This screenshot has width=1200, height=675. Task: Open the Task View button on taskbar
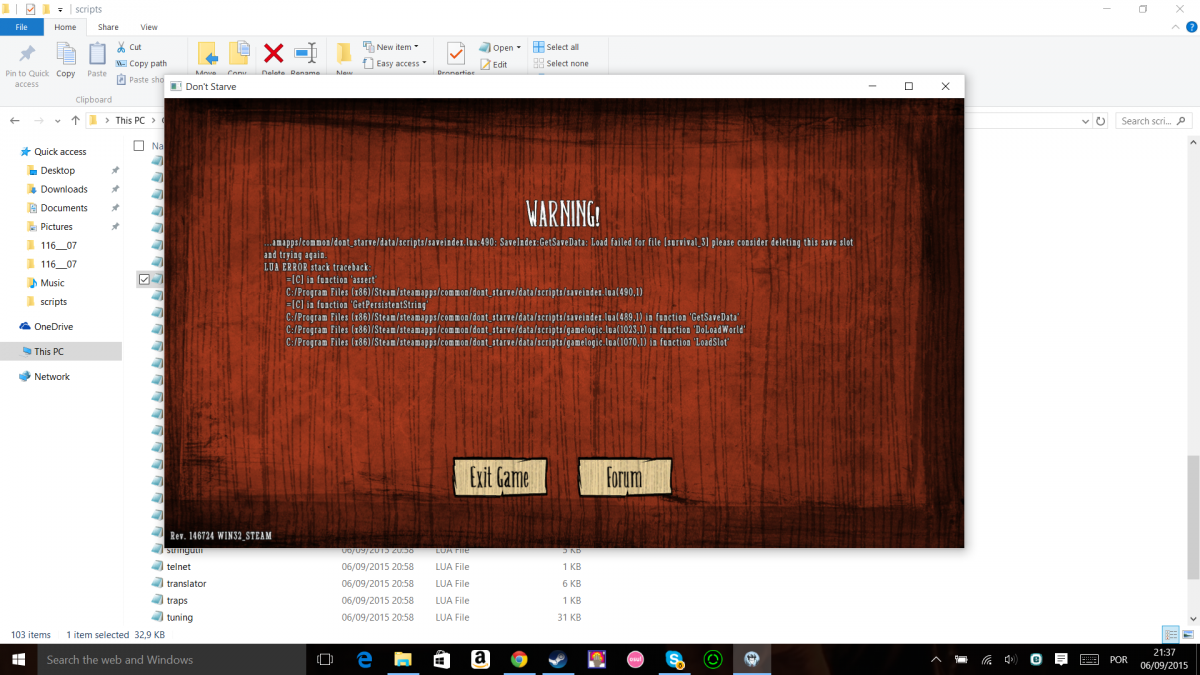pyautogui.click(x=324, y=659)
